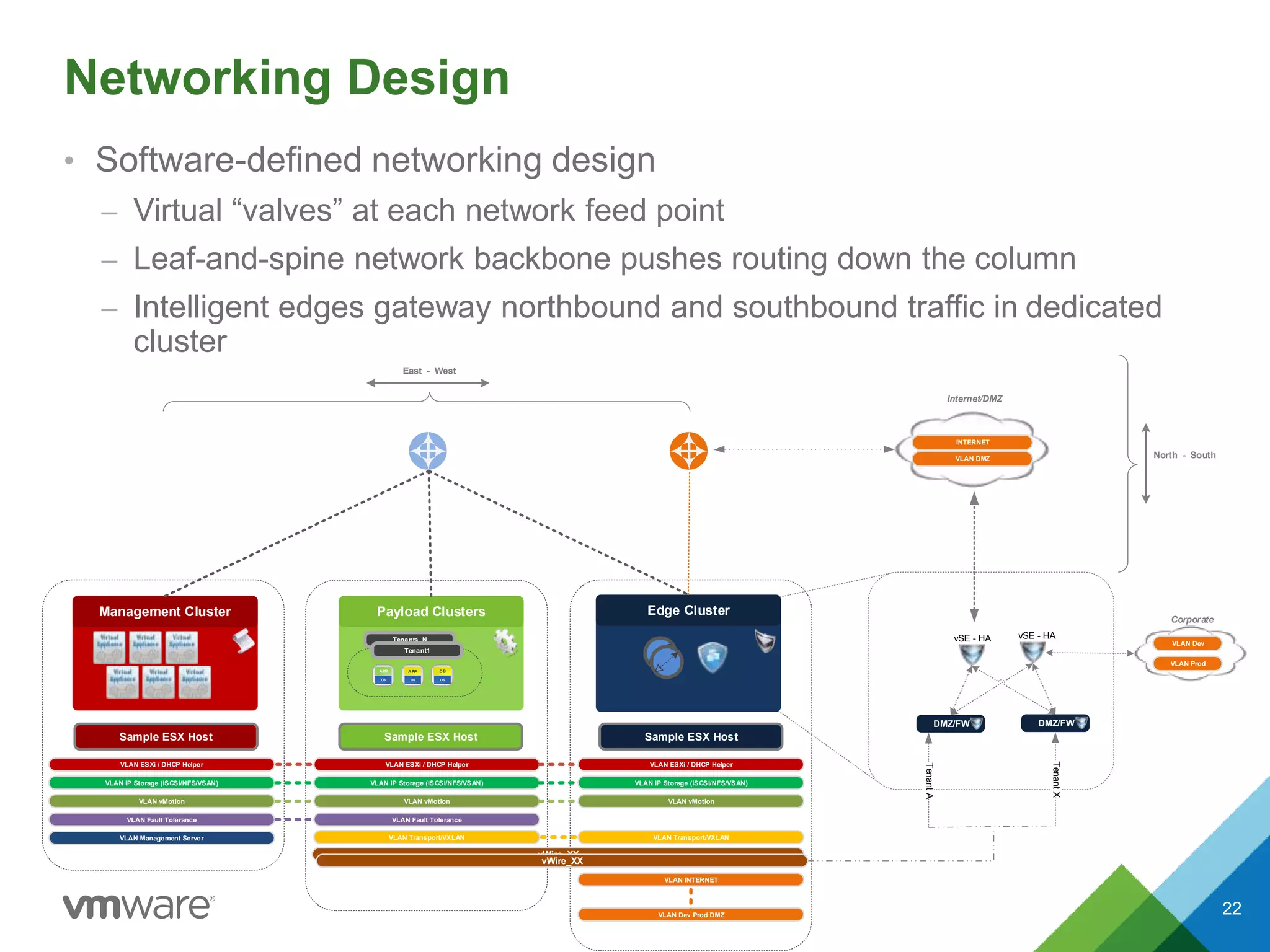Click the orange INTERNET pill in cloud
Image resolution: width=1270 pixels, height=952 pixels.
pyautogui.click(x=972, y=442)
